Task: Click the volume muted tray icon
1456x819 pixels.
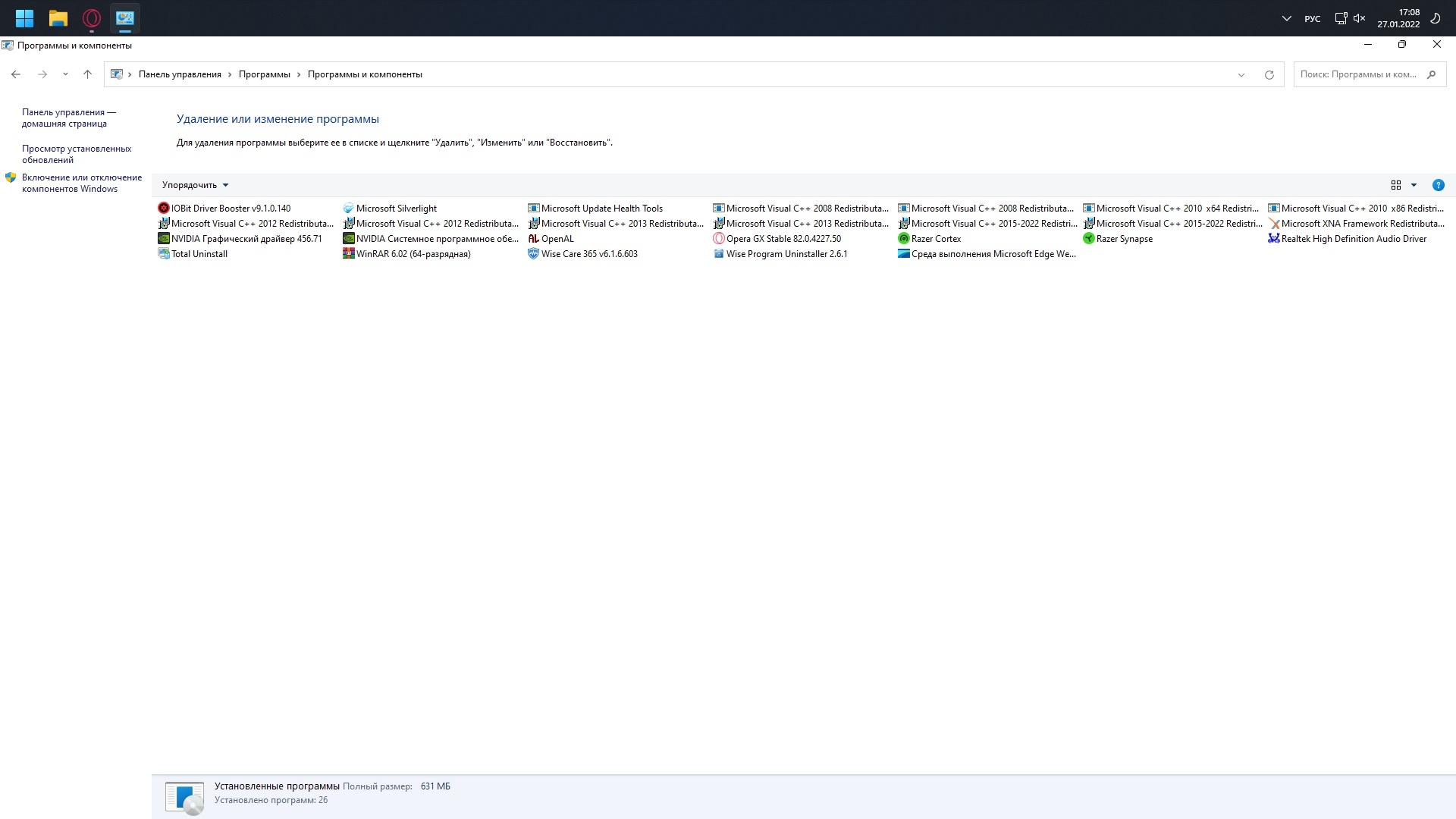Action: 1359,18
